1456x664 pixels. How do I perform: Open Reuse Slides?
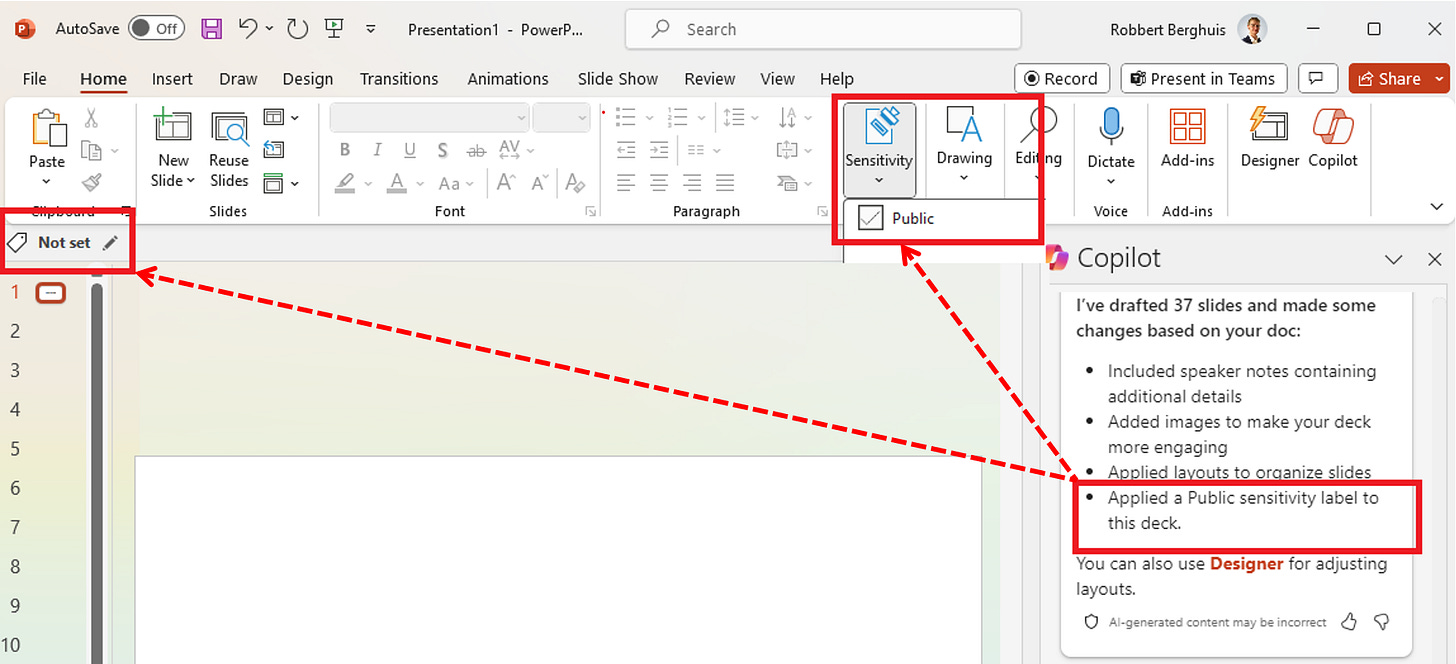[229, 150]
